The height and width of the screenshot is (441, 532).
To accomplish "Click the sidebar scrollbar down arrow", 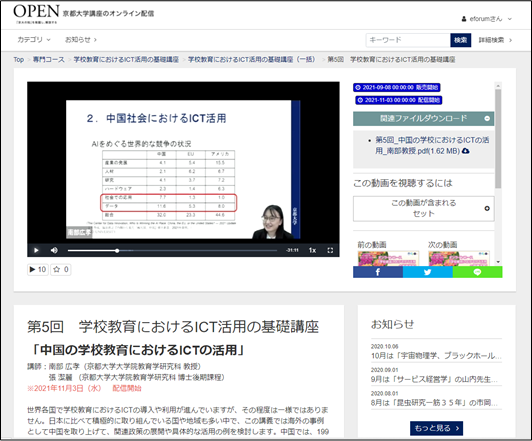I will [498, 262].
